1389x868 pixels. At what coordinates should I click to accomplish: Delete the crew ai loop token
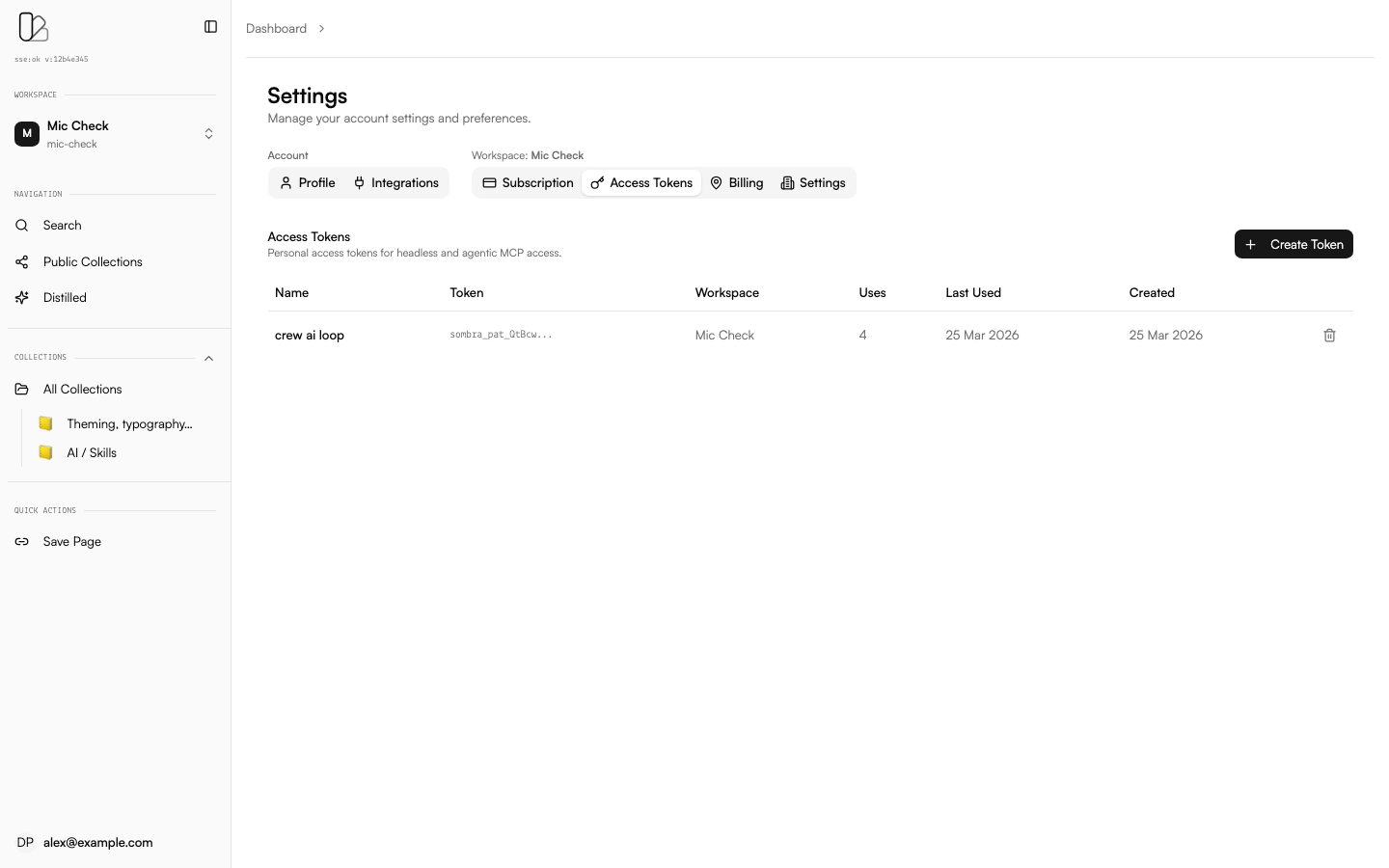[x=1329, y=335]
